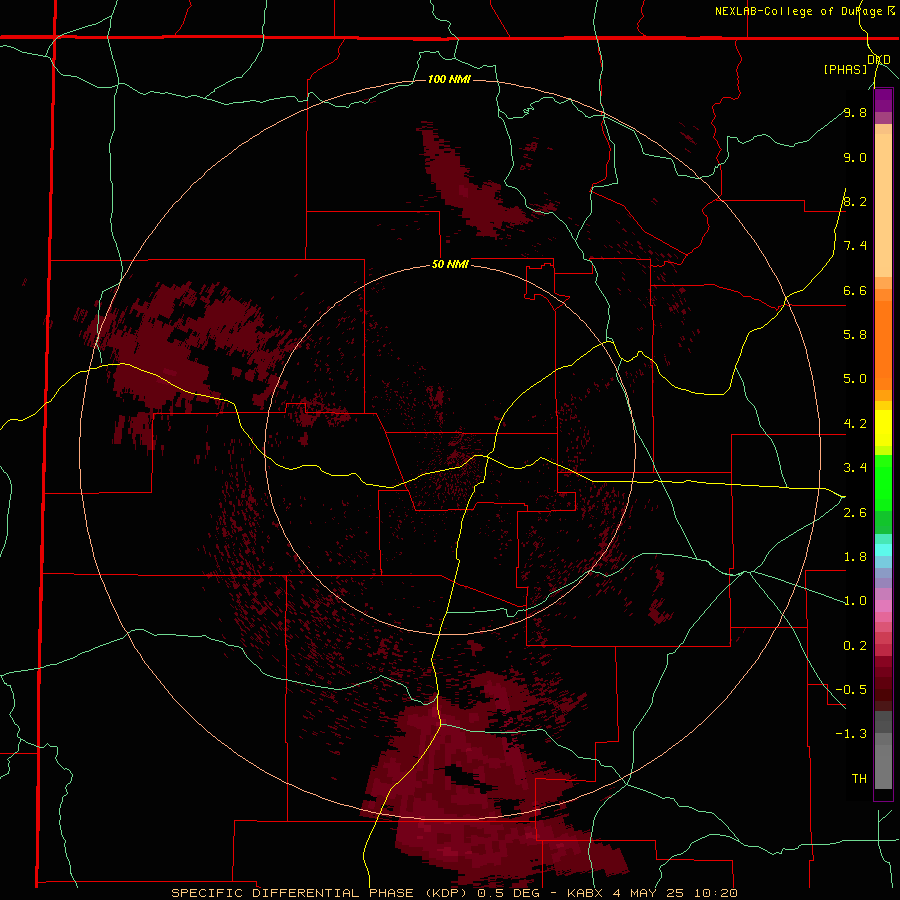This screenshot has height=900, width=900.
Task: Click the 1.0 legend value
Action: 855,601
